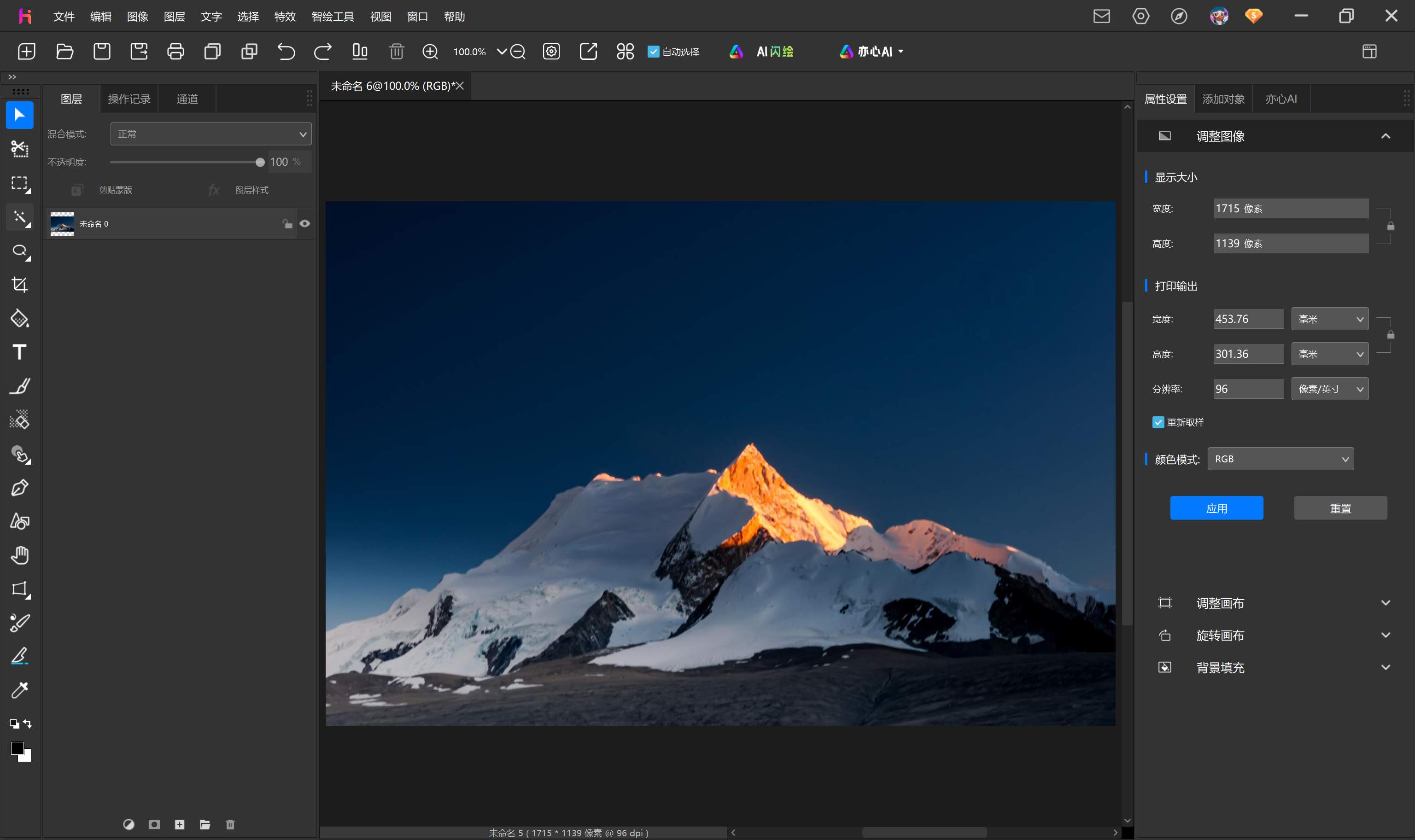Select the magic wand tool
Screen dimensions: 1415x840
[x=20, y=217]
